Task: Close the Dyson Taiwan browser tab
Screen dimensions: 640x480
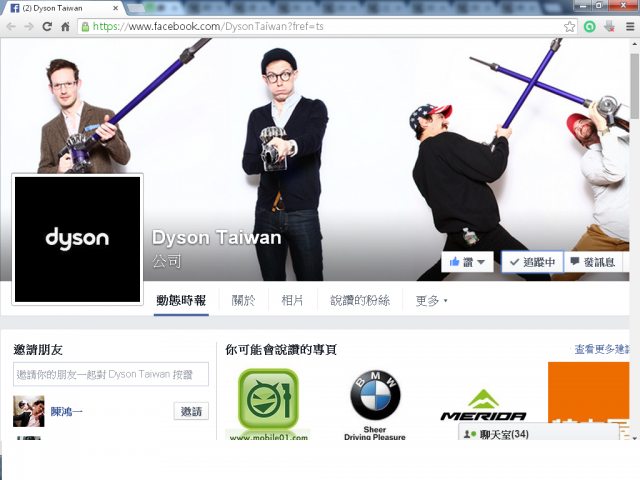Action: (116, 8)
